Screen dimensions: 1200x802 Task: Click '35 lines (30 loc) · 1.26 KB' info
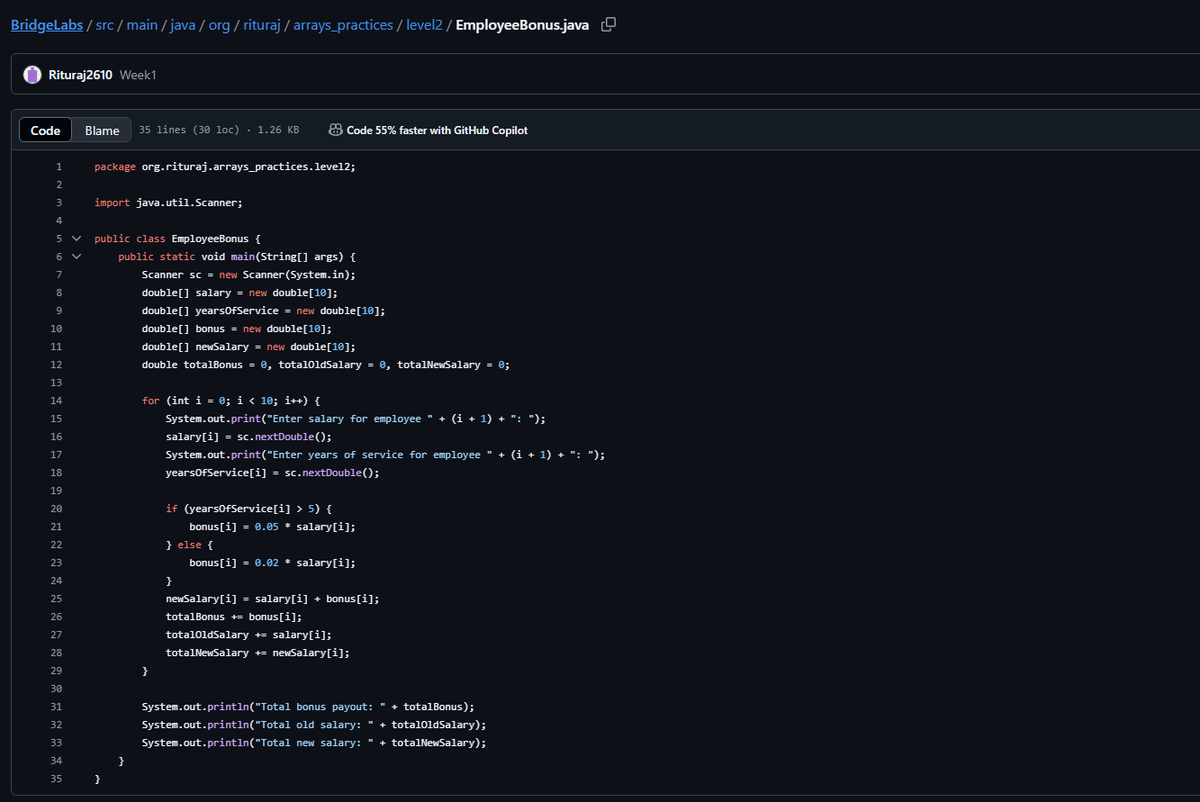(x=219, y=130)
